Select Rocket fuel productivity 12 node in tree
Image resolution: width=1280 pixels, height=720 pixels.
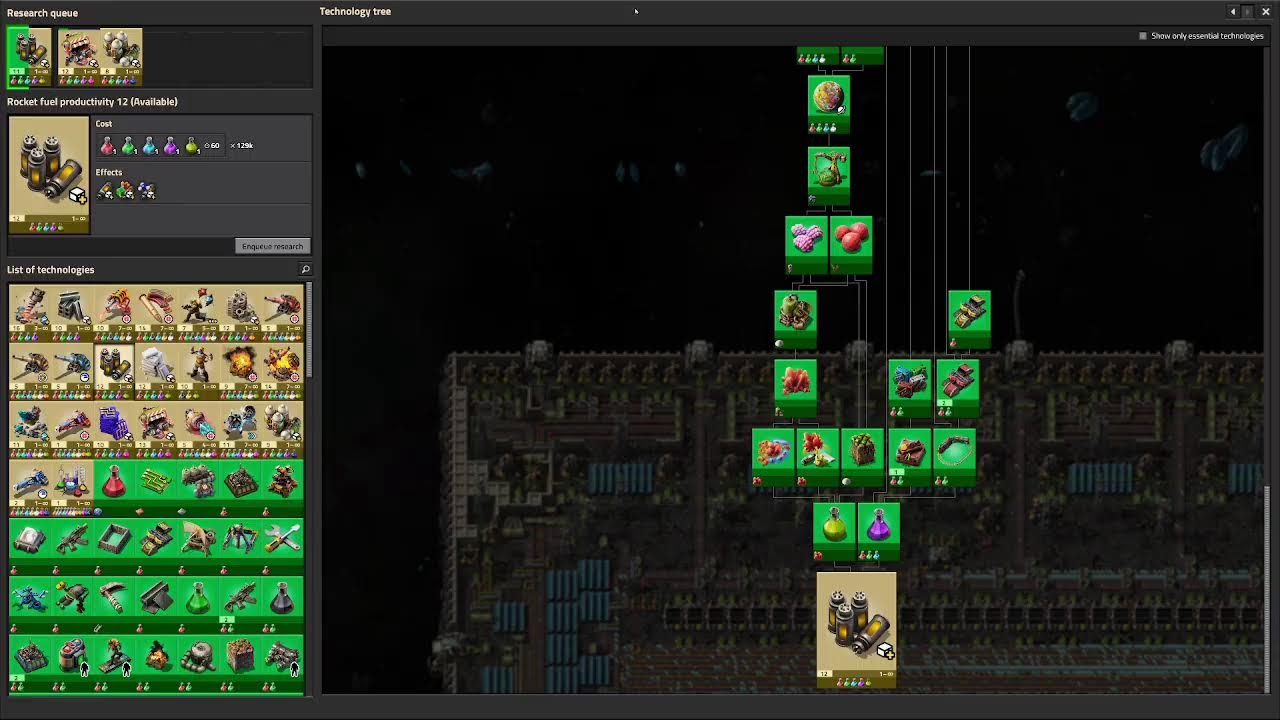point(857,630)
